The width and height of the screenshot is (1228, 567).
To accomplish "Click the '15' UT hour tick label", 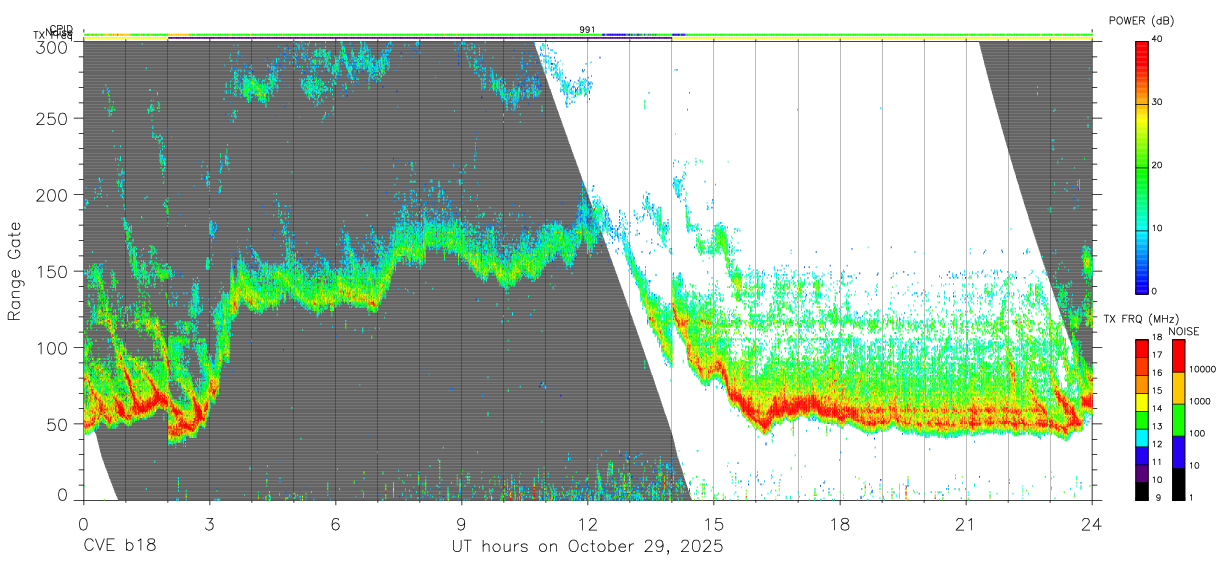I will click(714, 523).
